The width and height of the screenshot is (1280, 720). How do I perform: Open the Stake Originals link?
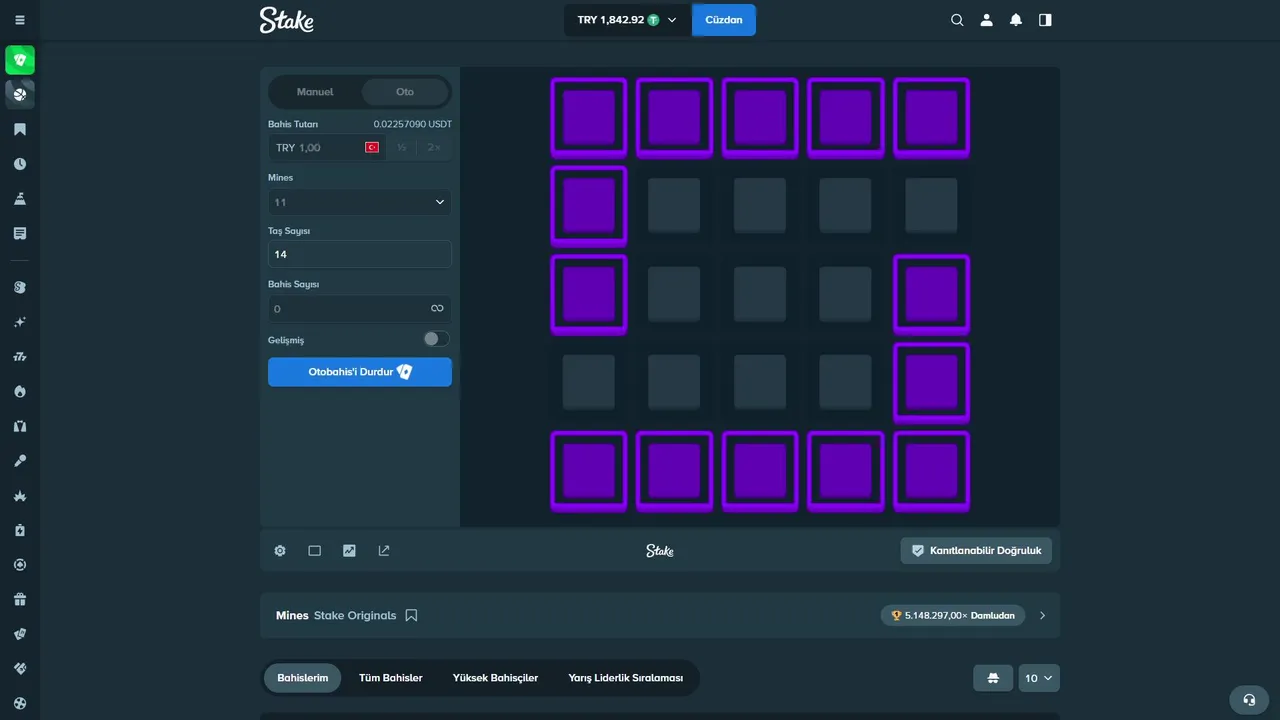[x=355, y=616]
